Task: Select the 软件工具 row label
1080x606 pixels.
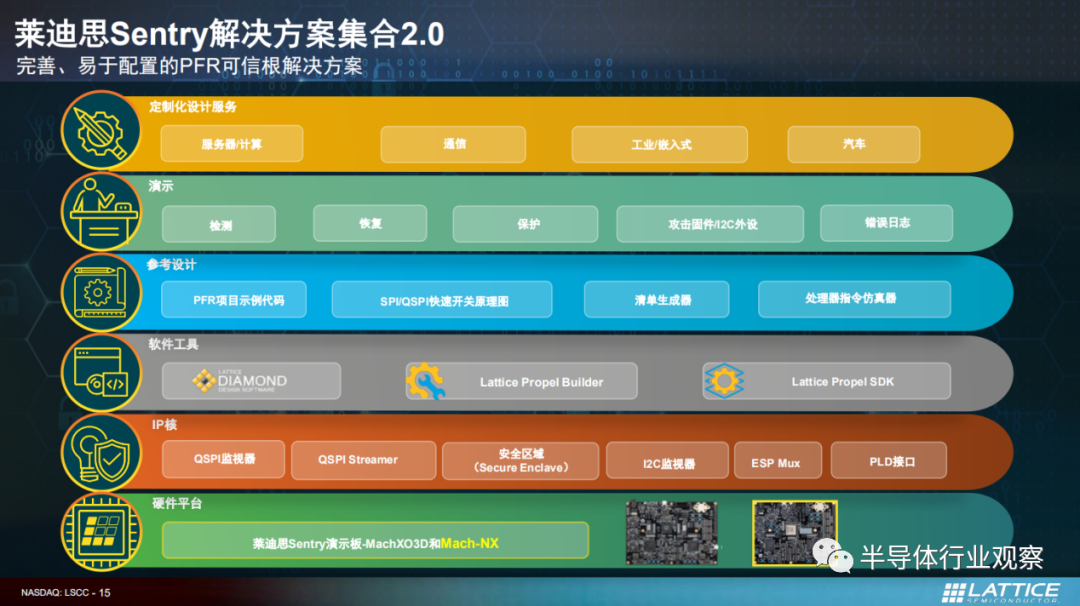Action: tap(174, 344)
